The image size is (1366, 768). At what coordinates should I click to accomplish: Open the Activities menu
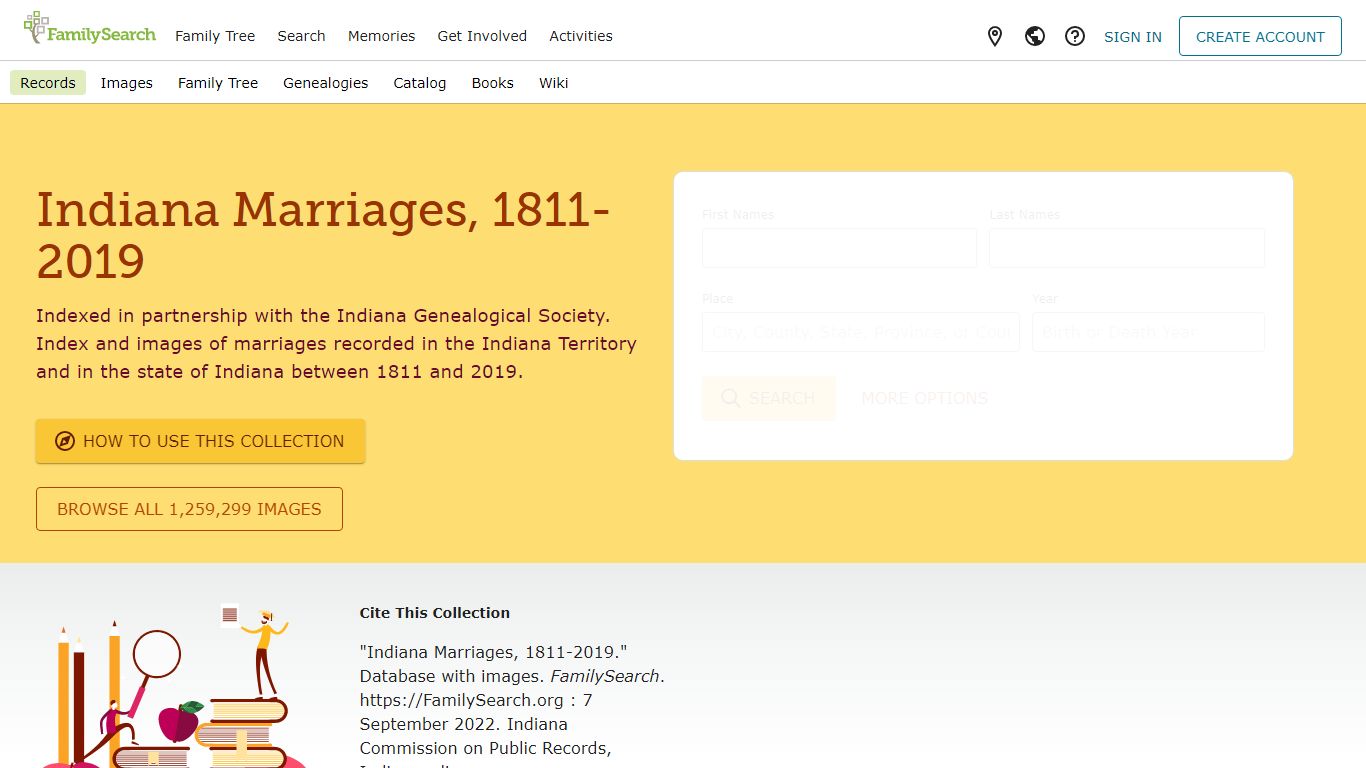[581, 36]
